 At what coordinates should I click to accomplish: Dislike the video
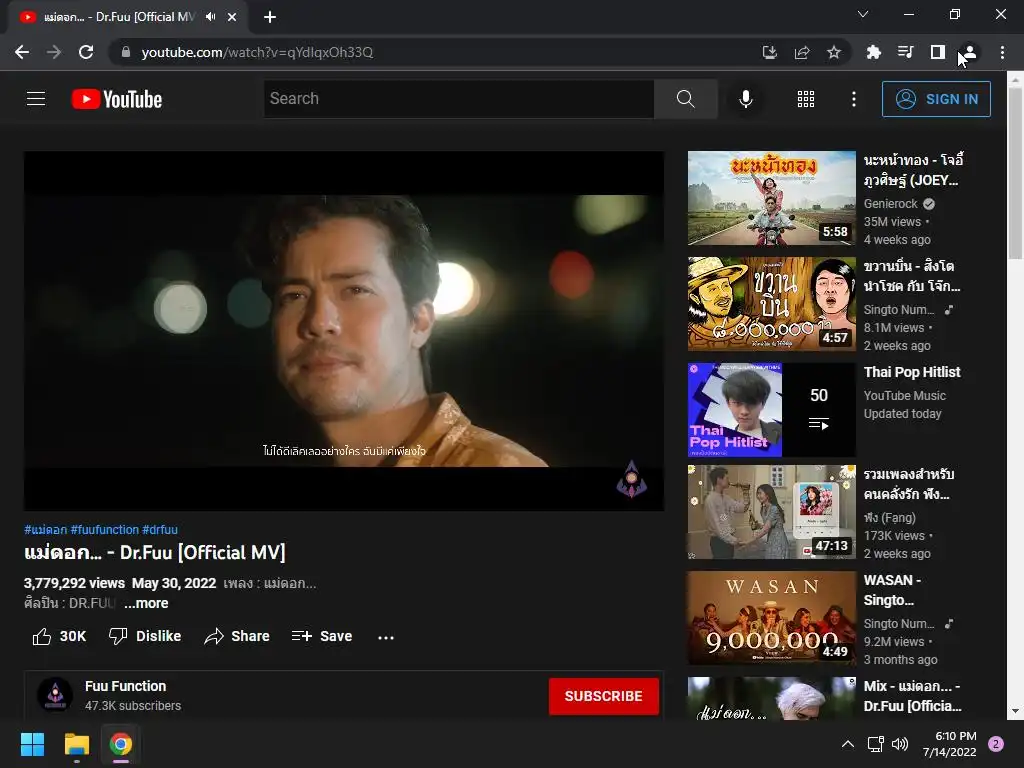point(145,636)
